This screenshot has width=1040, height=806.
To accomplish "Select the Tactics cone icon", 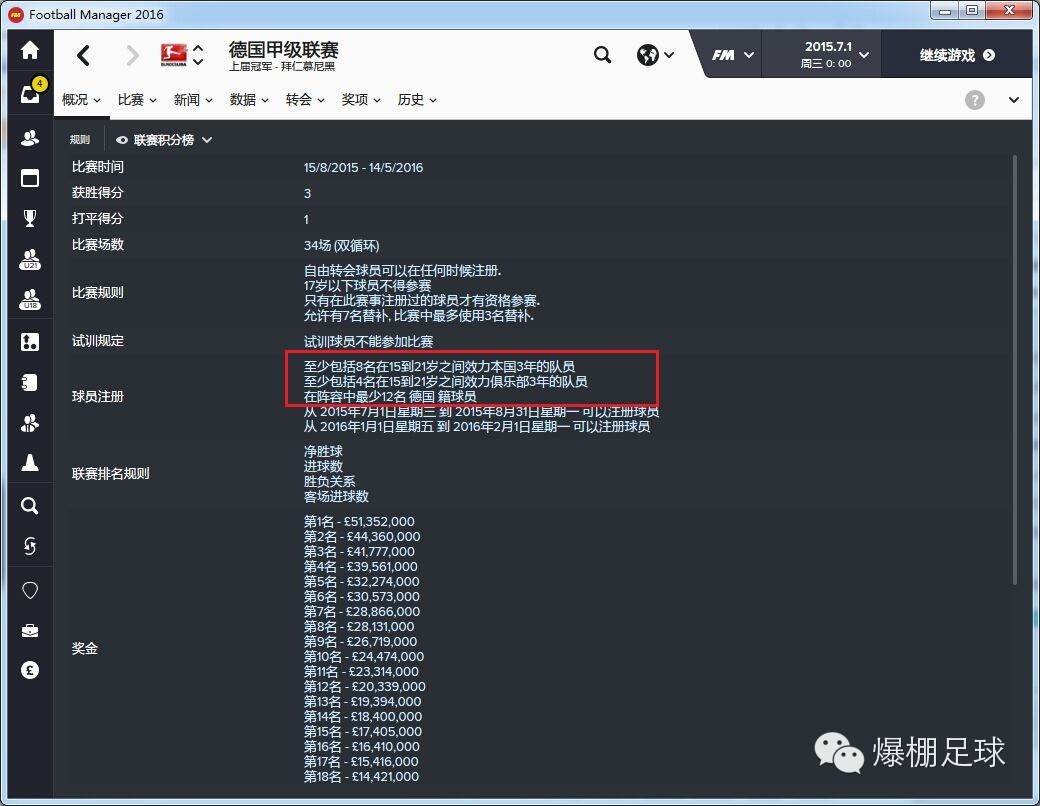I will (x=29, y=463).
